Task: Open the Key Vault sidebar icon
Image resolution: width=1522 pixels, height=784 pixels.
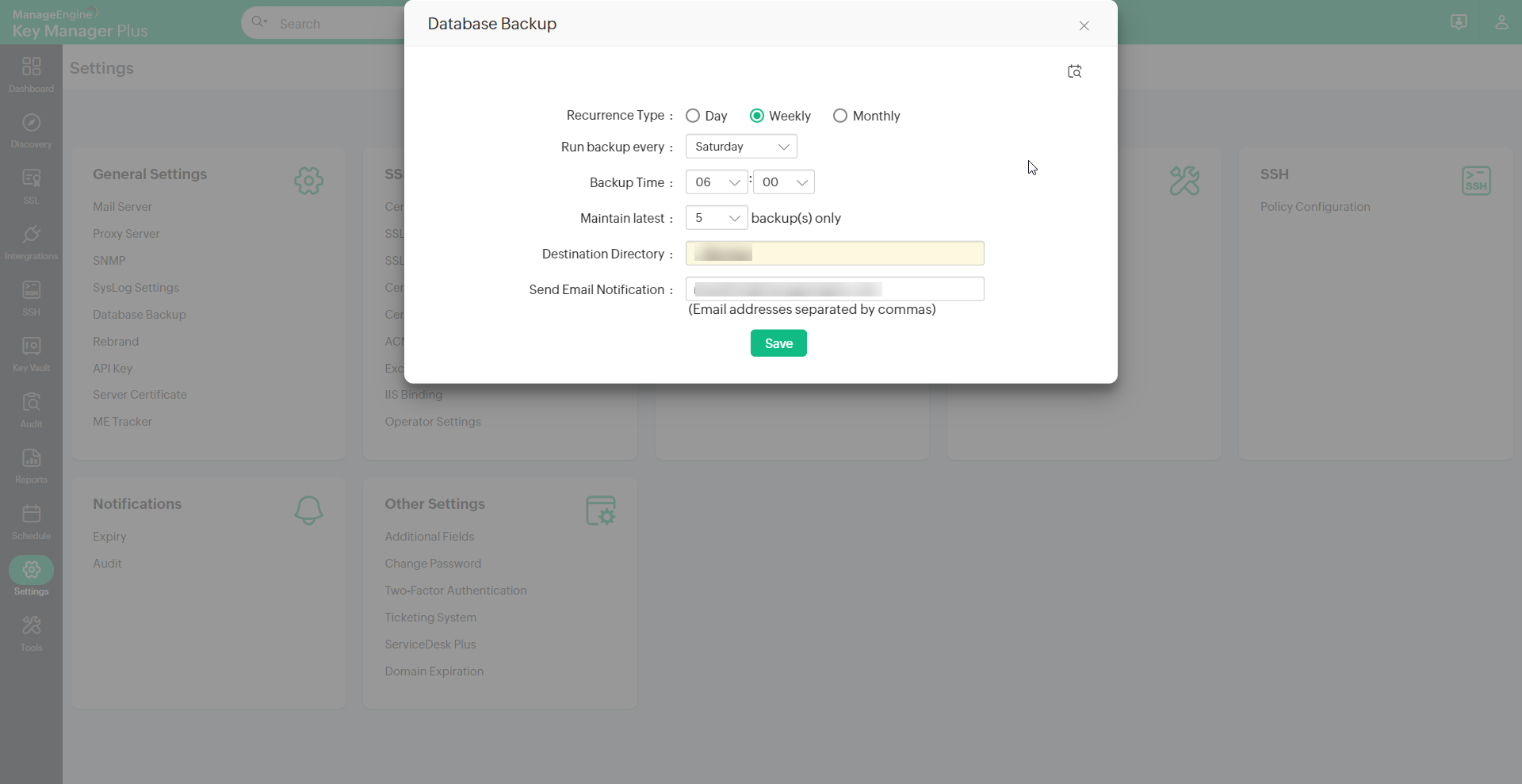Action: tap(31, 354)
